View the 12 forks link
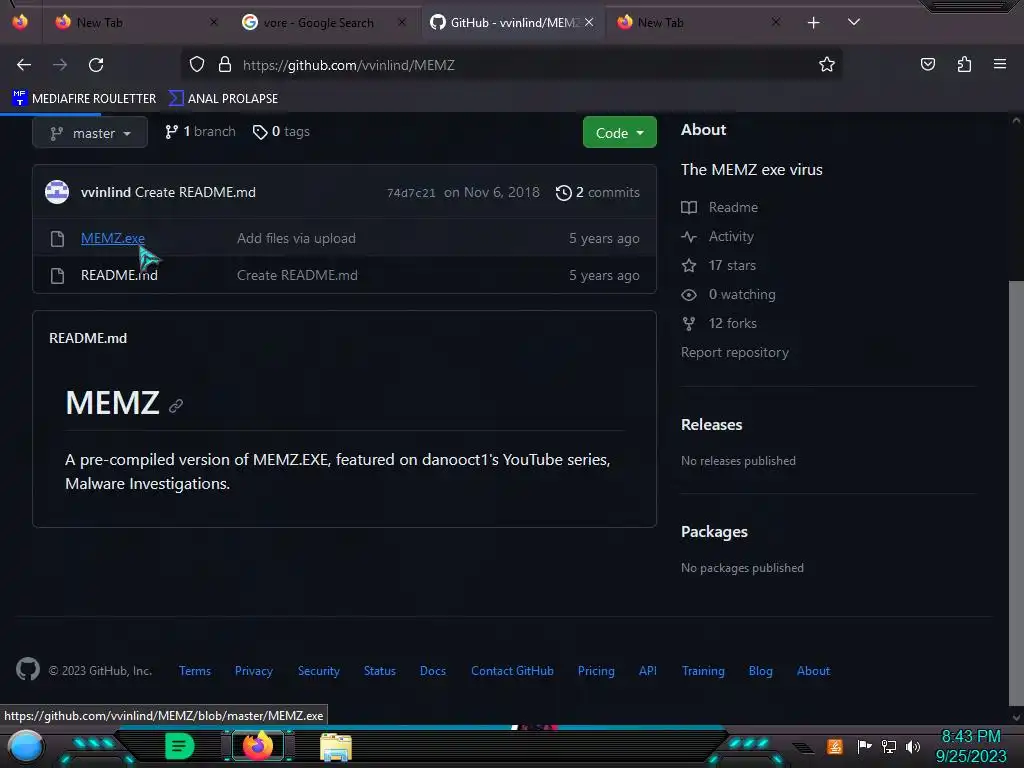Screen dimensions: 1024x768 click(x=719, y=323)
